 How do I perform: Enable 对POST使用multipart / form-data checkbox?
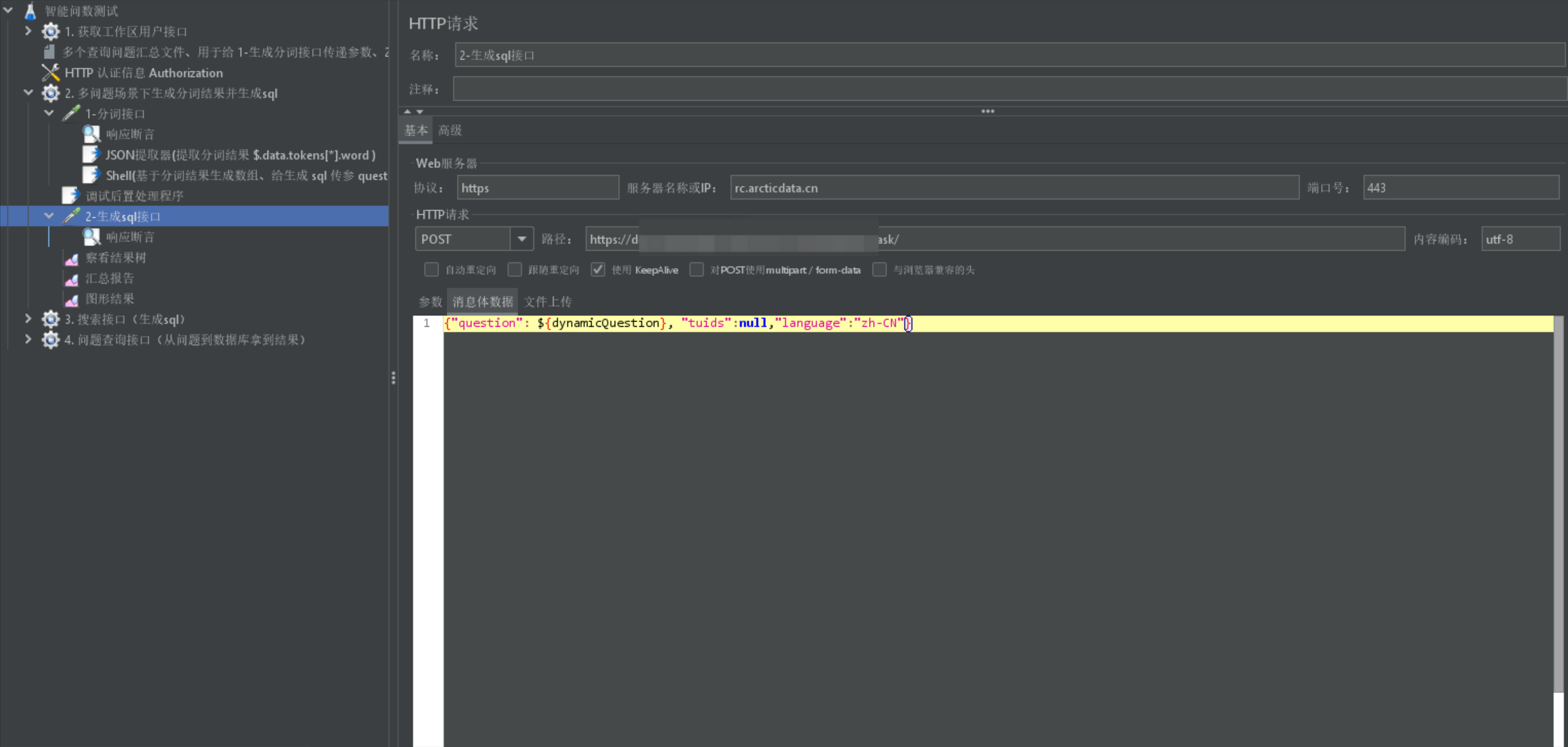point(696,270)
